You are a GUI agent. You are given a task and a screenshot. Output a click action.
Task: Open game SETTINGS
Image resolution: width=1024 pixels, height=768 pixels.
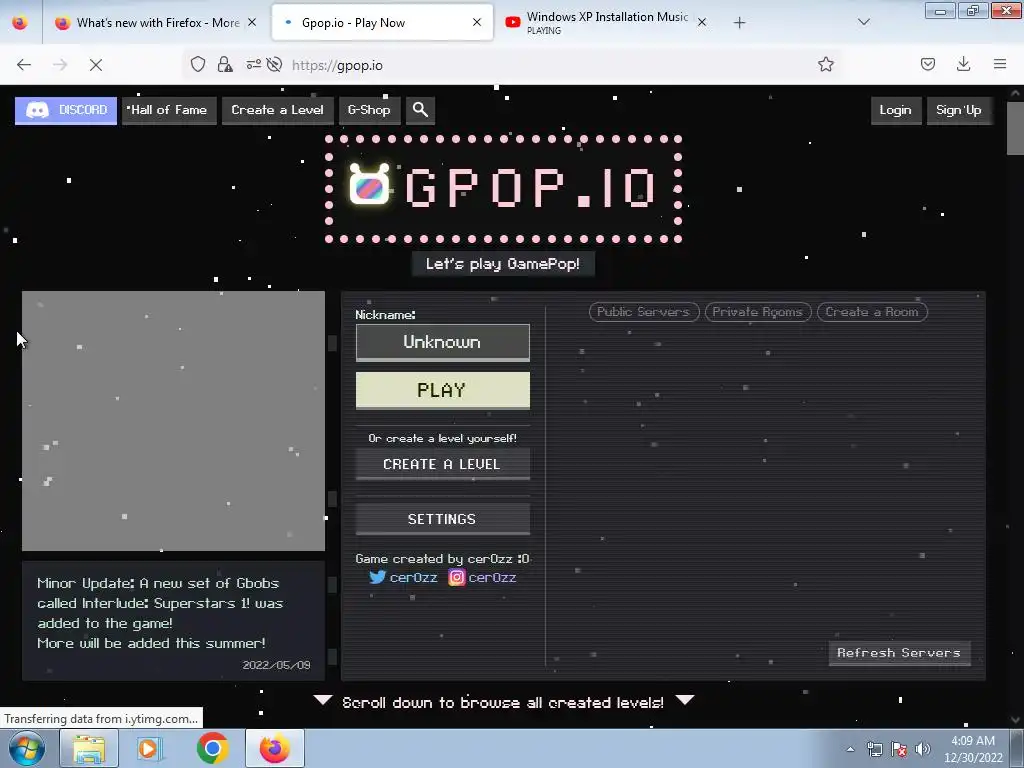(x=443, y=519)
